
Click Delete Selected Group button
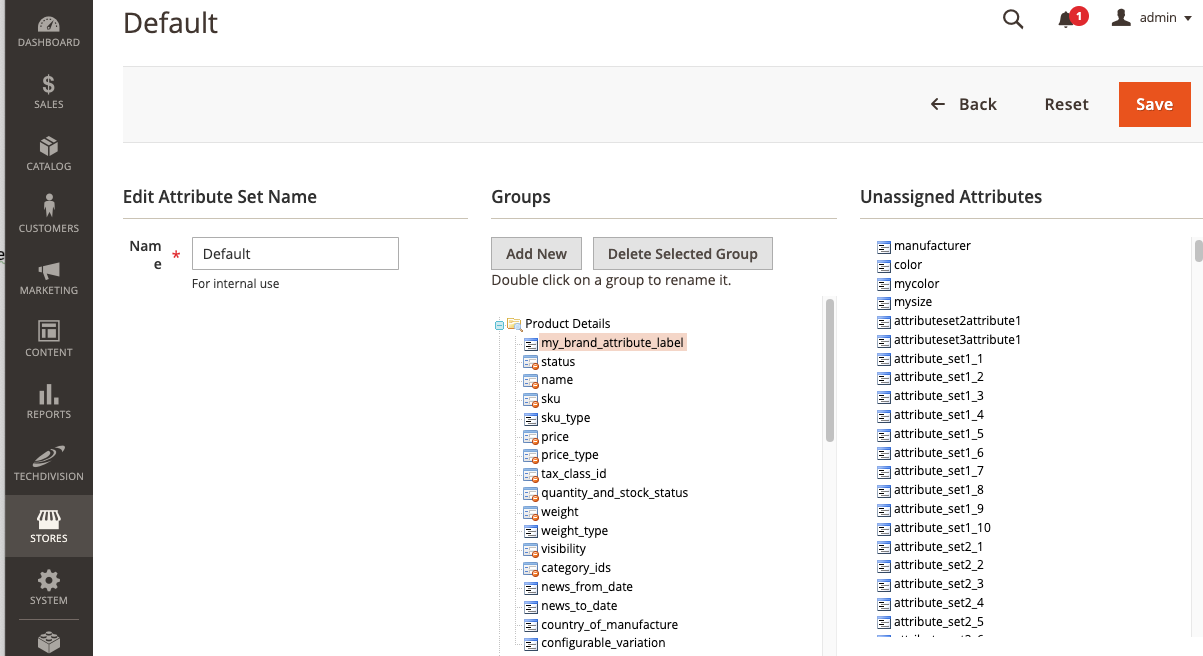(683, 253)
